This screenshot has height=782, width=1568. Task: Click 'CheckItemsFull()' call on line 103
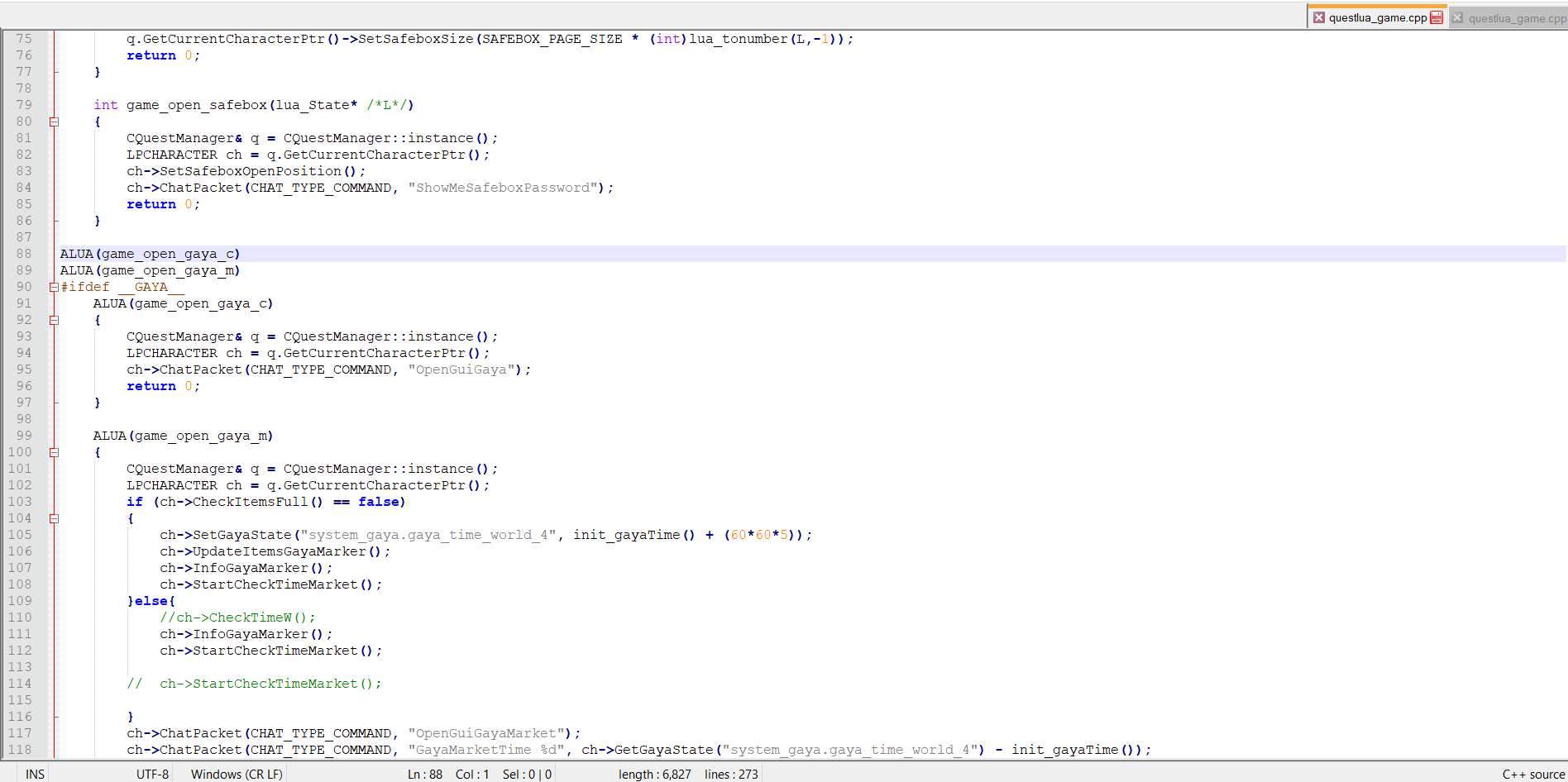(x=258, y=502)
